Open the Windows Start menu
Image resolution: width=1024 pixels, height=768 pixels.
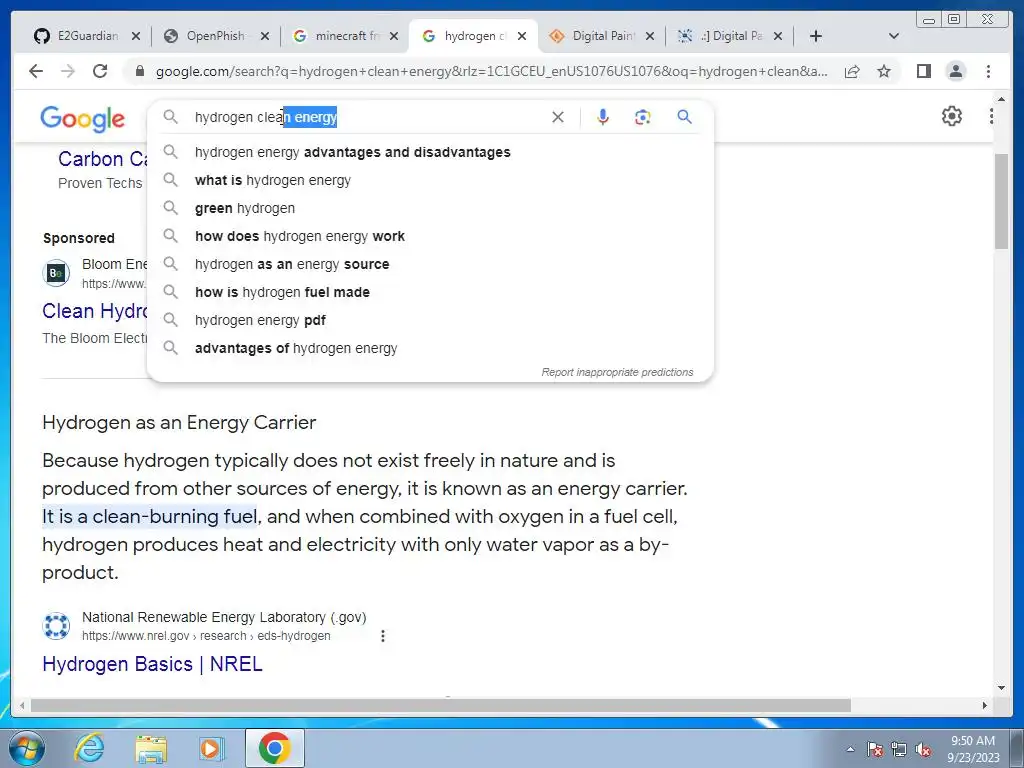point(26,748)
